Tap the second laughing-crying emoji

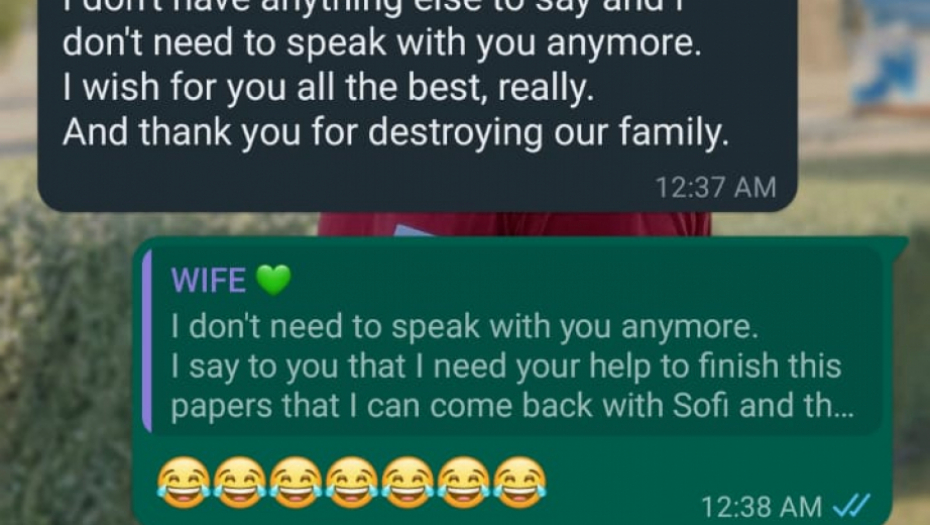[x=240, y=482]
